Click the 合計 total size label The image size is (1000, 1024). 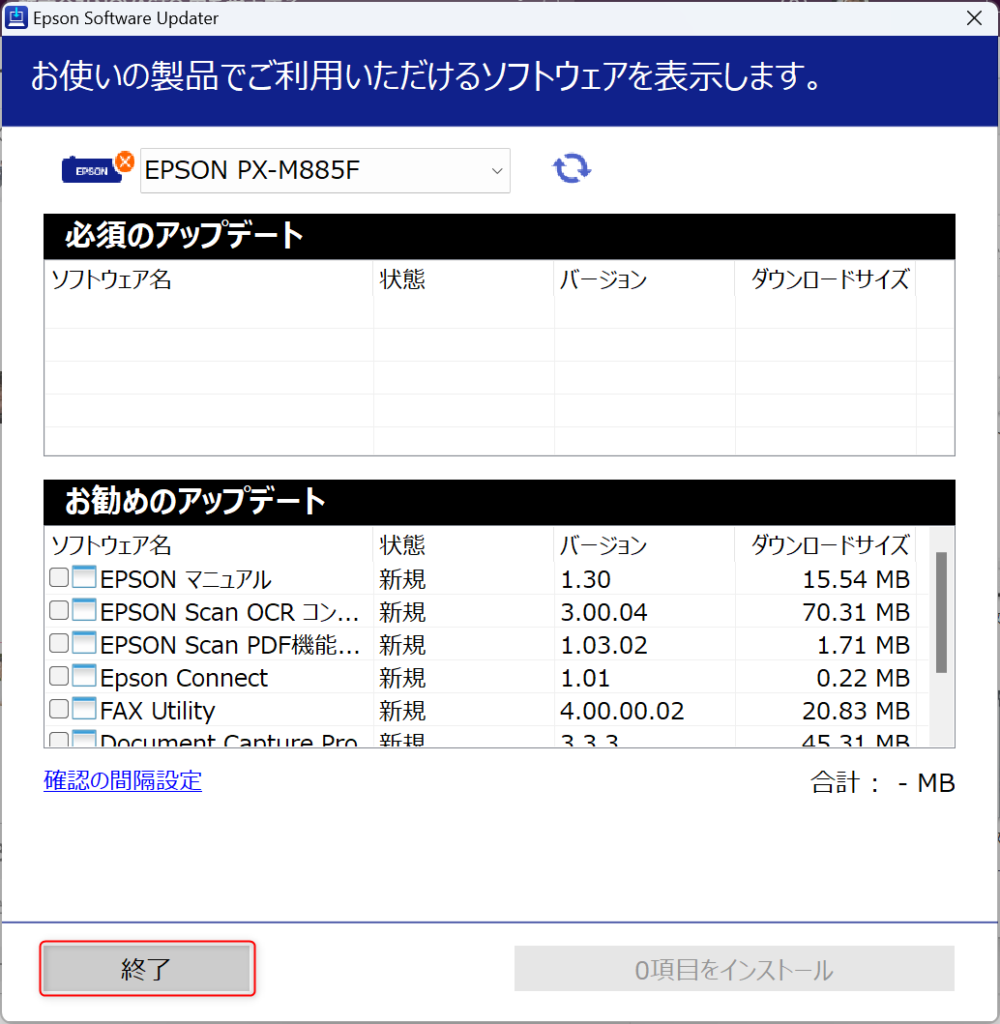coord(882,782)
